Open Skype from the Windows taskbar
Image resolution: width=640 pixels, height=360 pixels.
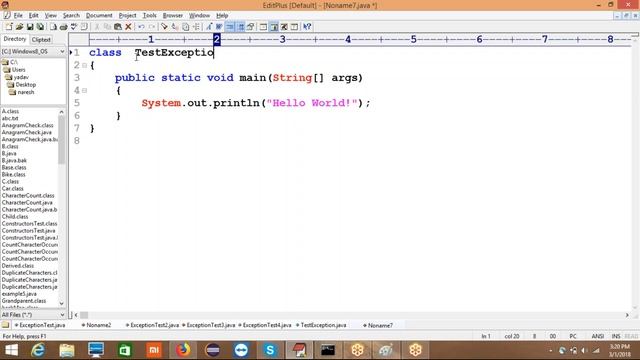pyautogui.click(x=270, y=350)
